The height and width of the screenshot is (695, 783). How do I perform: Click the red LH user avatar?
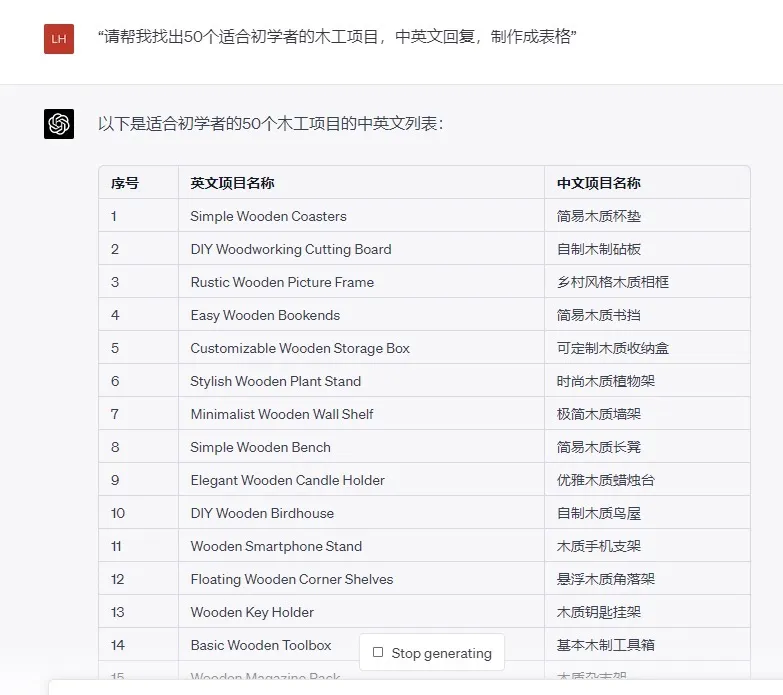click(x=59, y=39)
